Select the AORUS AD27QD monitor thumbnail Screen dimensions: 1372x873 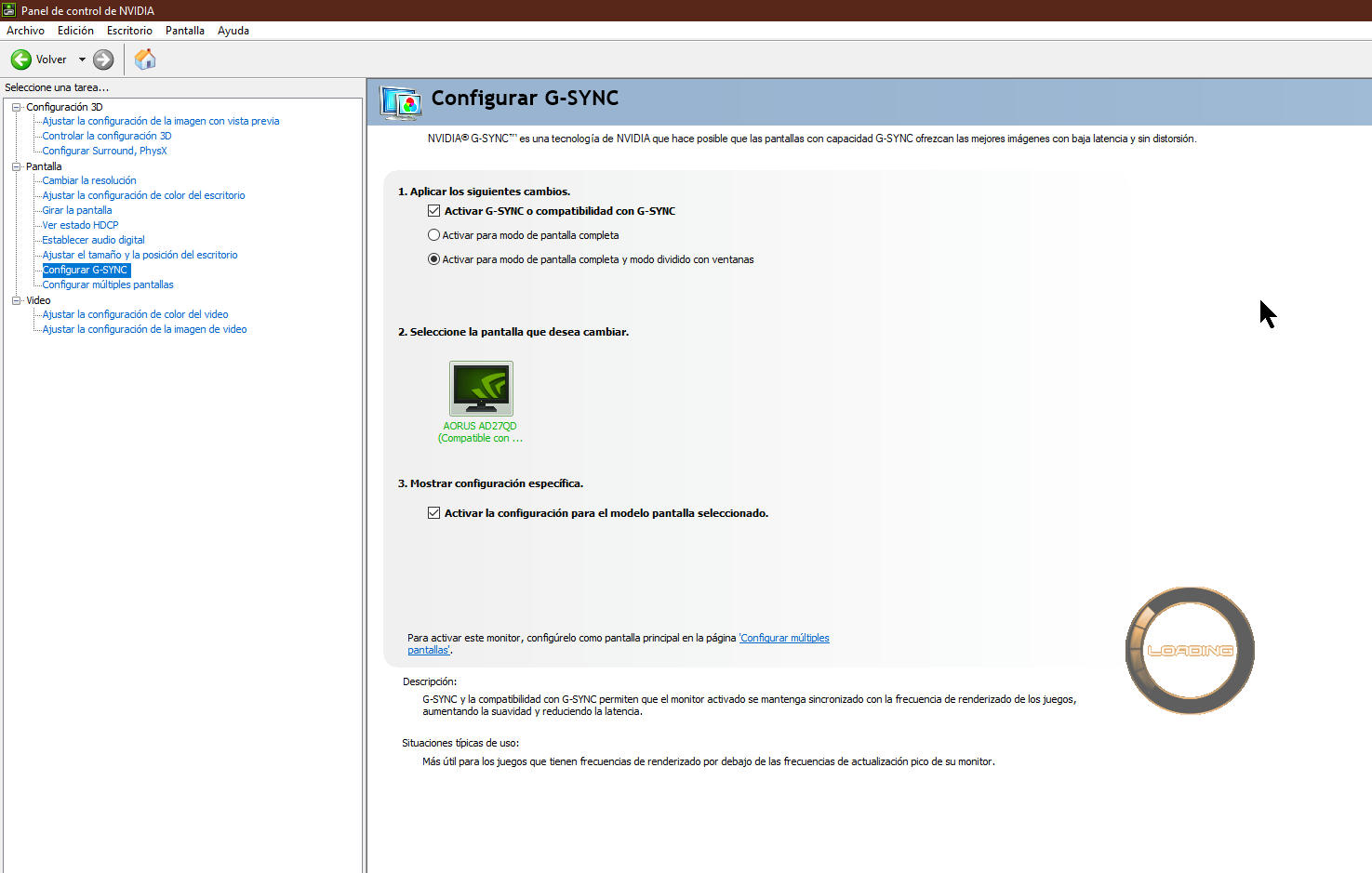pos(481,389)
